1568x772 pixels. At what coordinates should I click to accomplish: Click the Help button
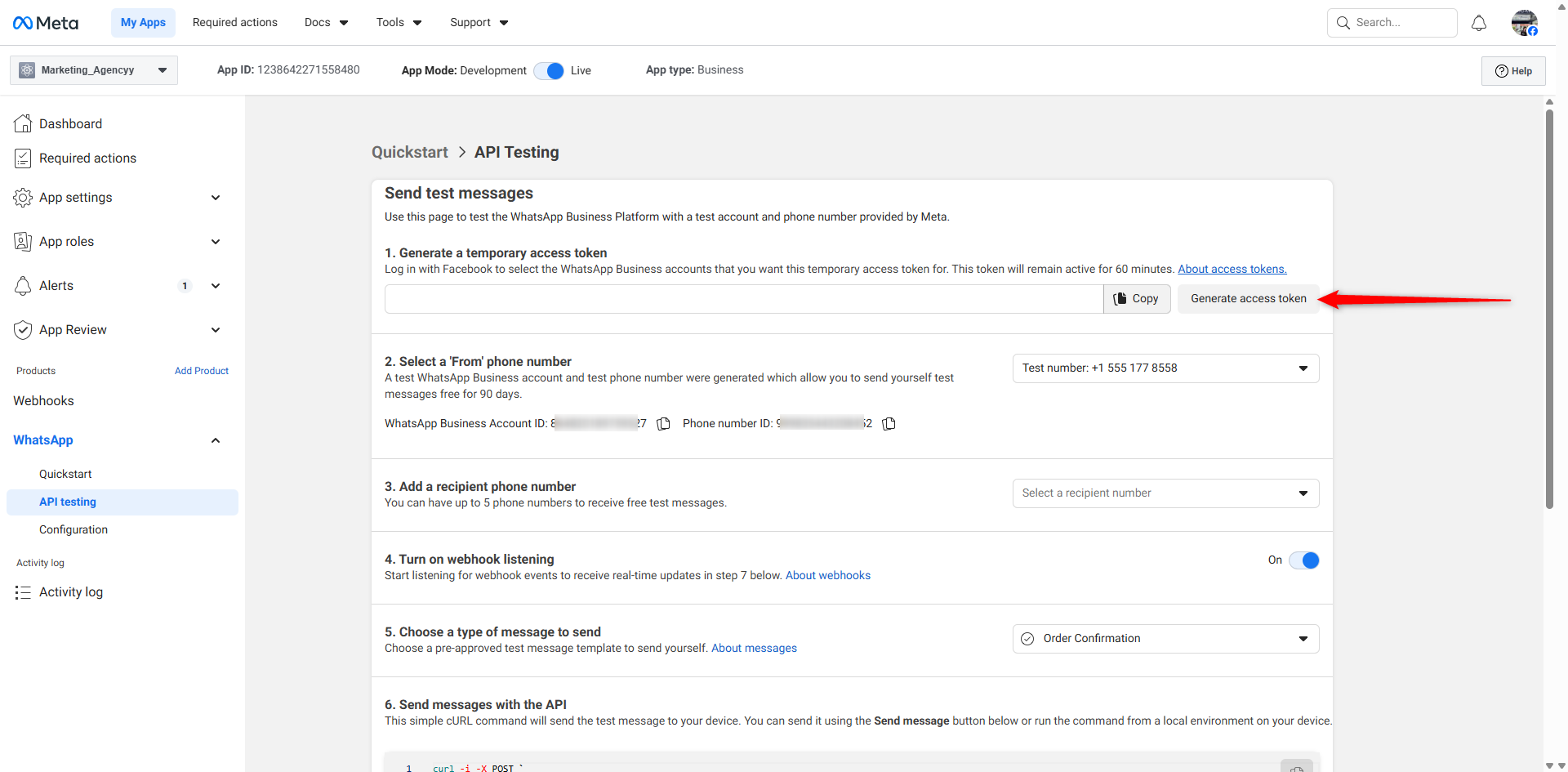(x=1513, y=71)
